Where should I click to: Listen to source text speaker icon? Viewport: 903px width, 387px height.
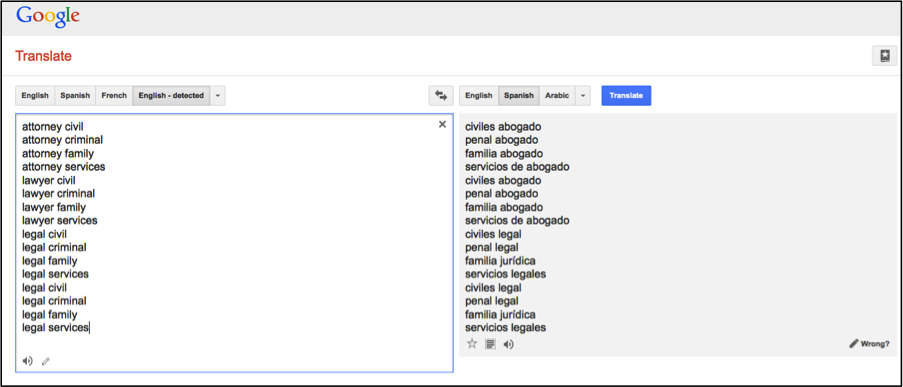point(27,361)
